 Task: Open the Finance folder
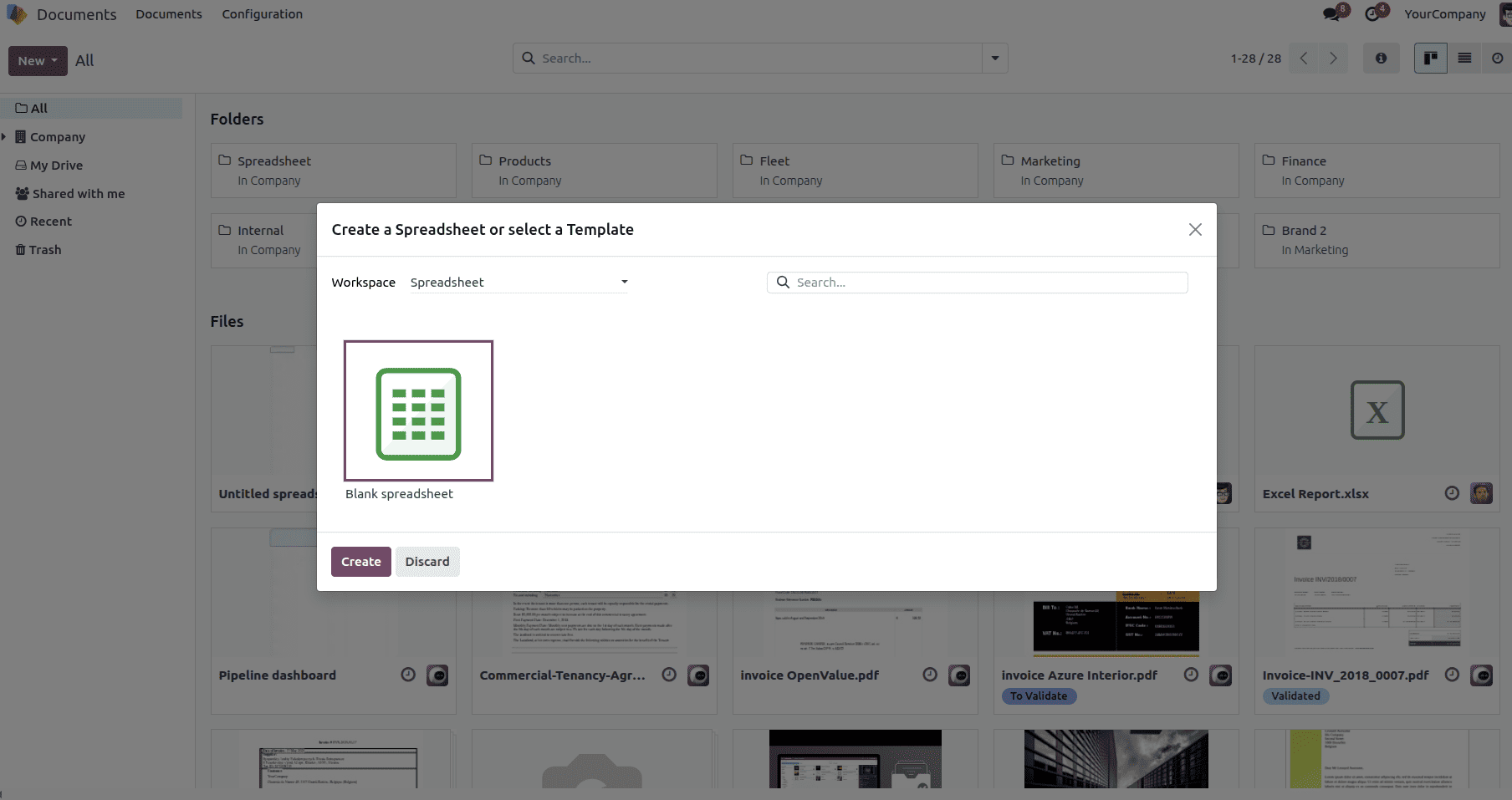click(x=1377, y=171)
